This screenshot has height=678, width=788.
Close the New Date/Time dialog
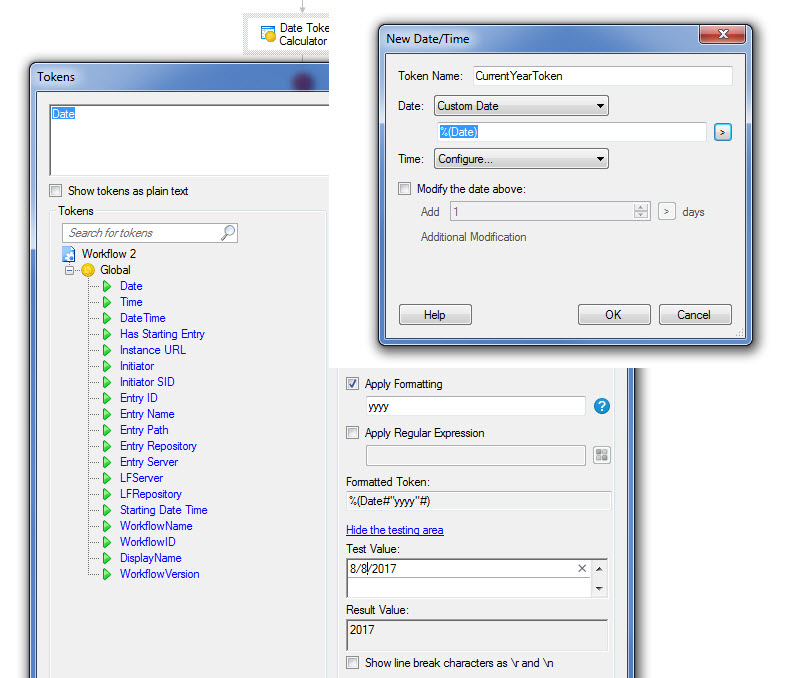[723, 34]
